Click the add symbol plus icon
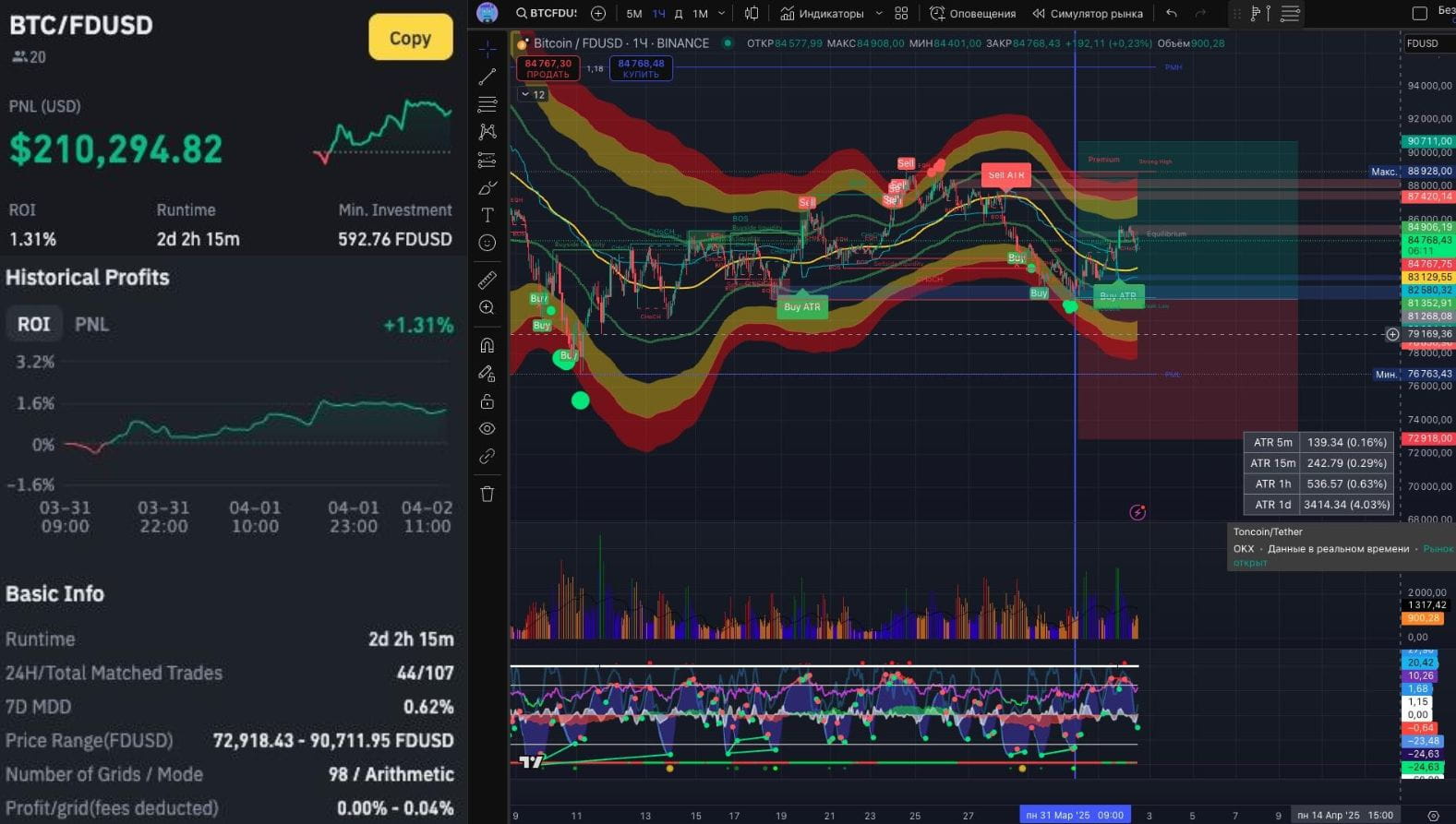 point(598,13)
